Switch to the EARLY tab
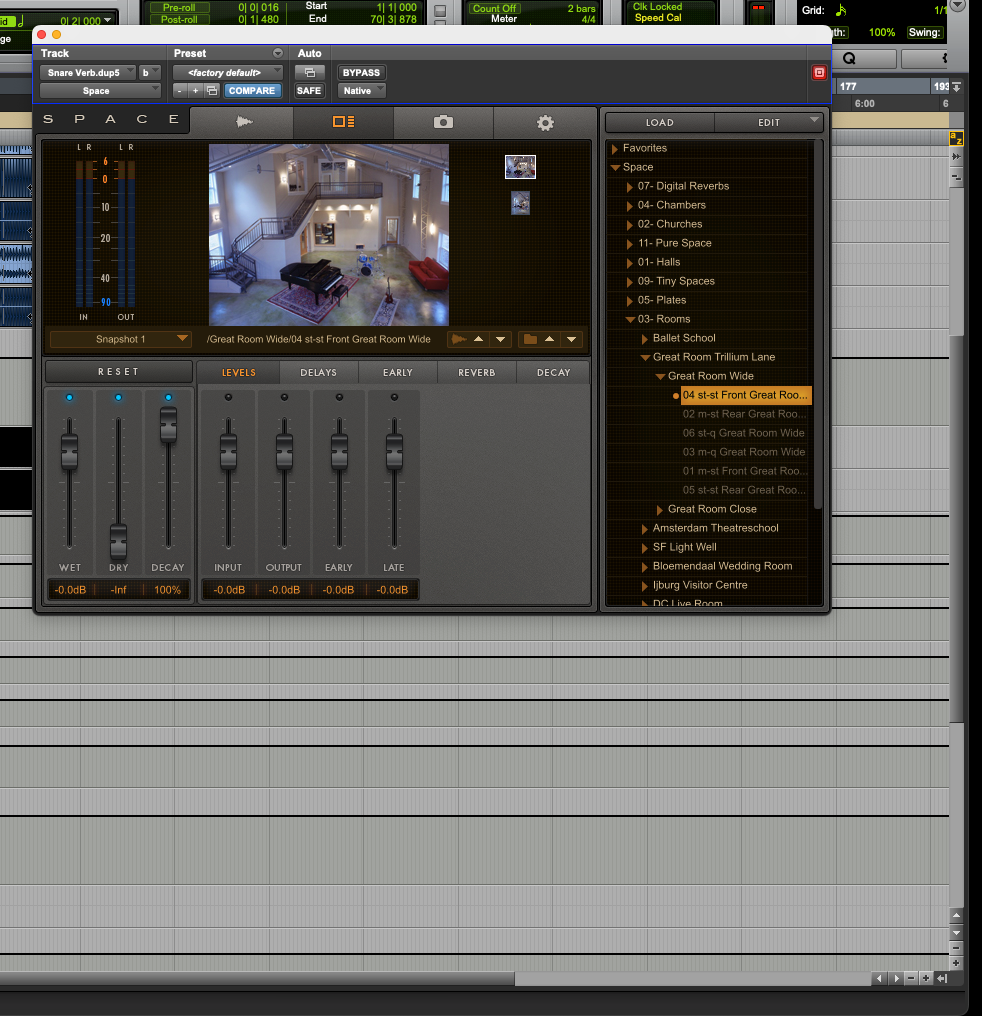 point(397,373)
